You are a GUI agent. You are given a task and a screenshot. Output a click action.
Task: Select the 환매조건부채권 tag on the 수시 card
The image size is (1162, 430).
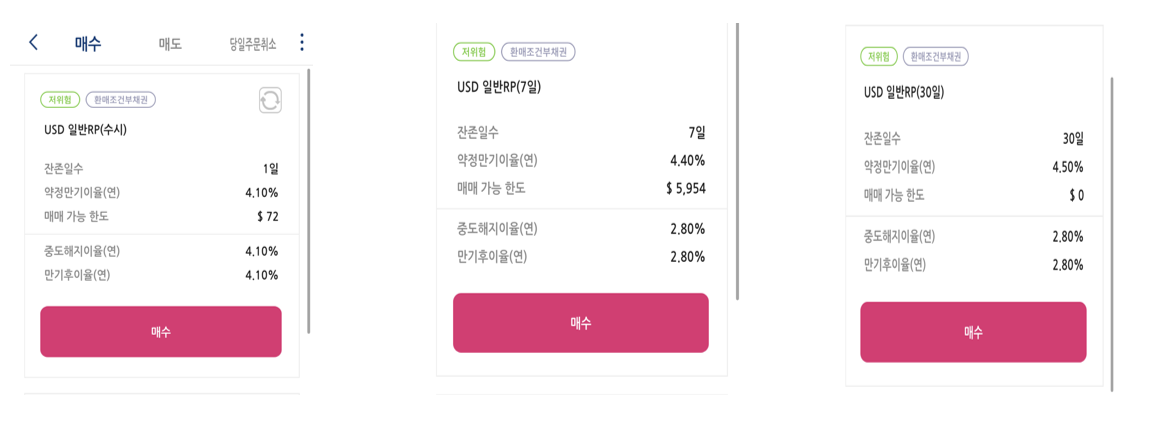tap(121, 99)
